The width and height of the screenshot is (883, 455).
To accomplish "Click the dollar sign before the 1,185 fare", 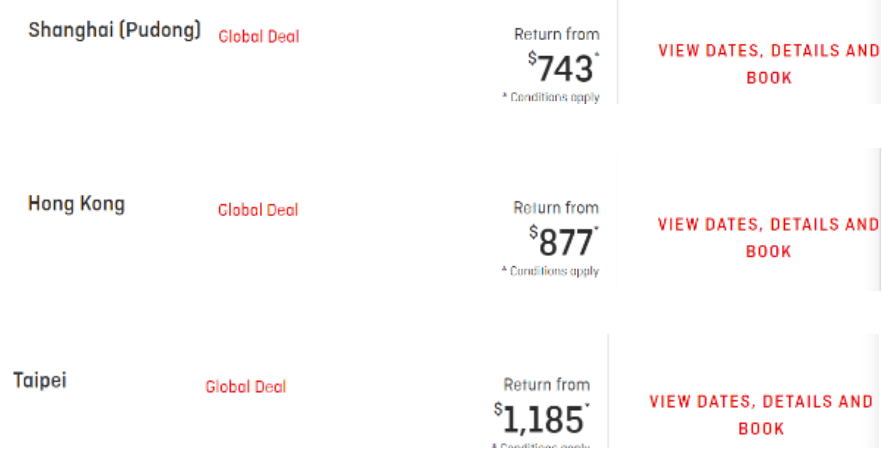I will coord(497,410).
